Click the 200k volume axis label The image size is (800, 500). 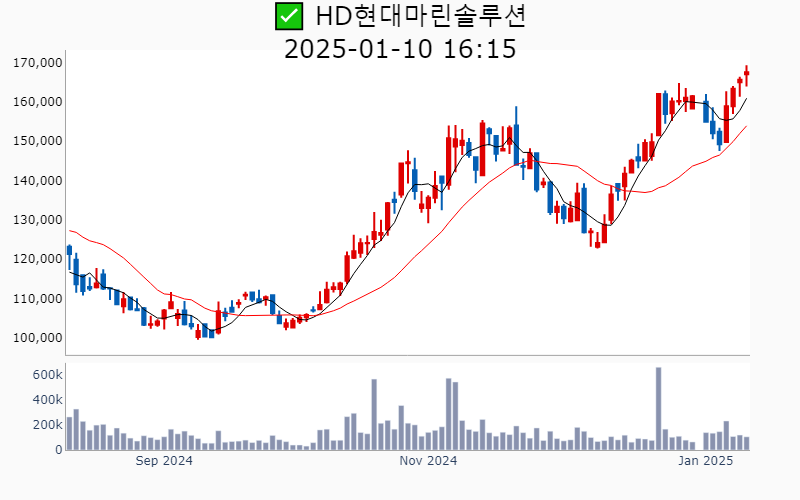(47, 425)
